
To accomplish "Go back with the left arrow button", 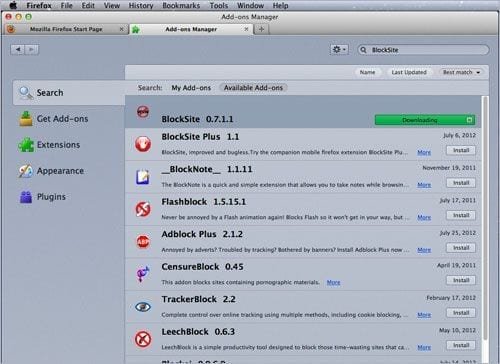I will click(x=18, y=50).
